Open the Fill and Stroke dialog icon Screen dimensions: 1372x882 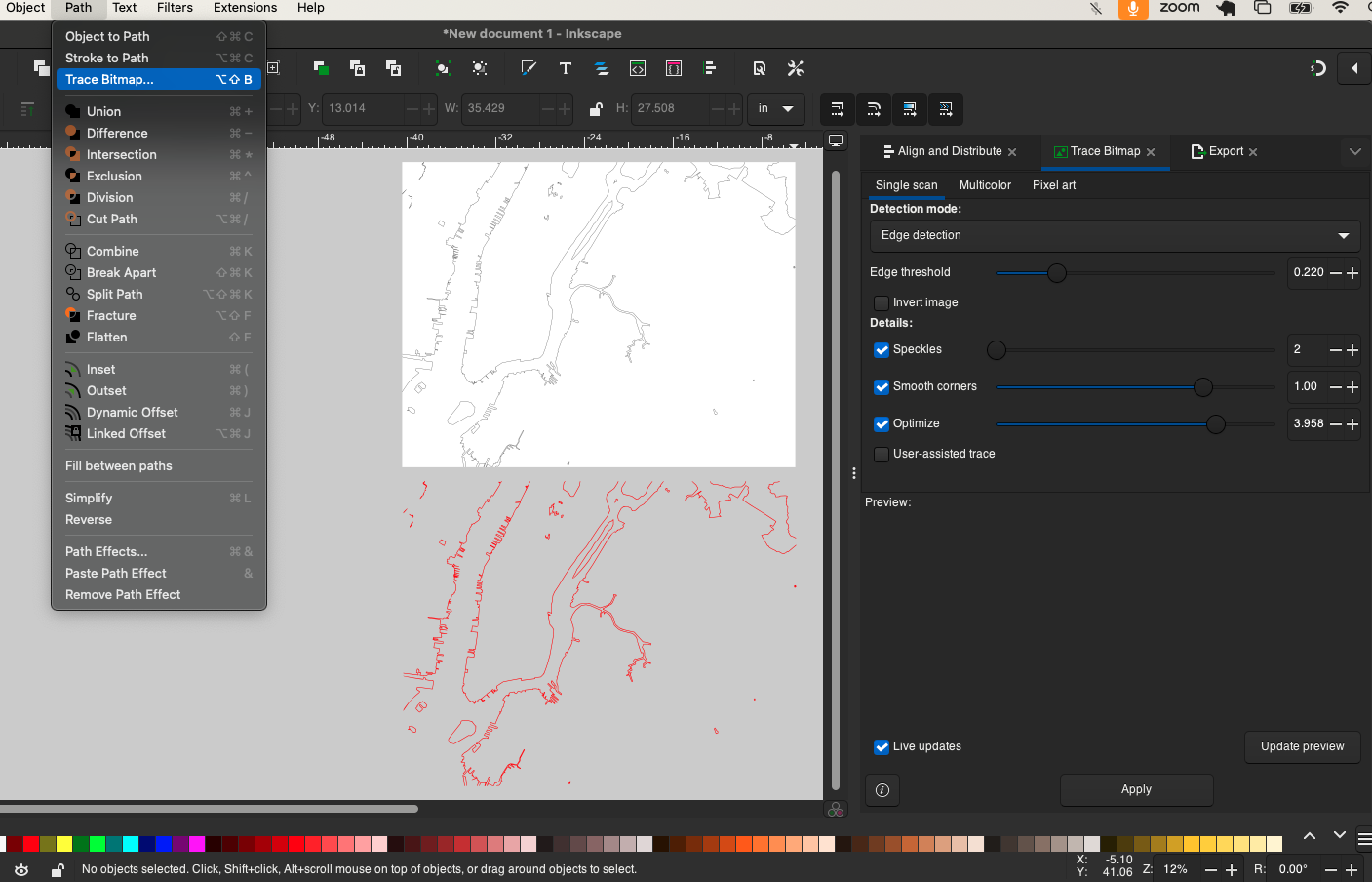tap(529, 68)
